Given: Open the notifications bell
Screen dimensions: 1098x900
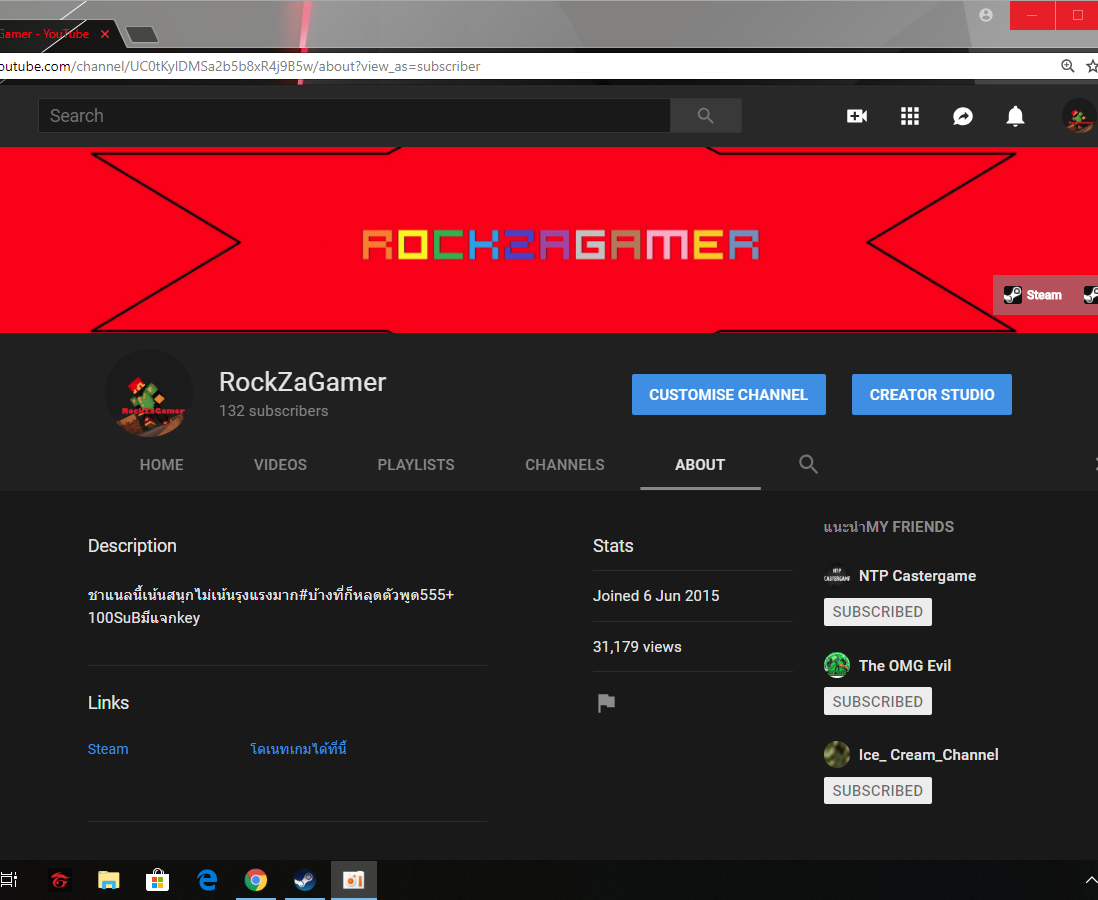Looking at the screenshot, I should (x=1015, y=116).
